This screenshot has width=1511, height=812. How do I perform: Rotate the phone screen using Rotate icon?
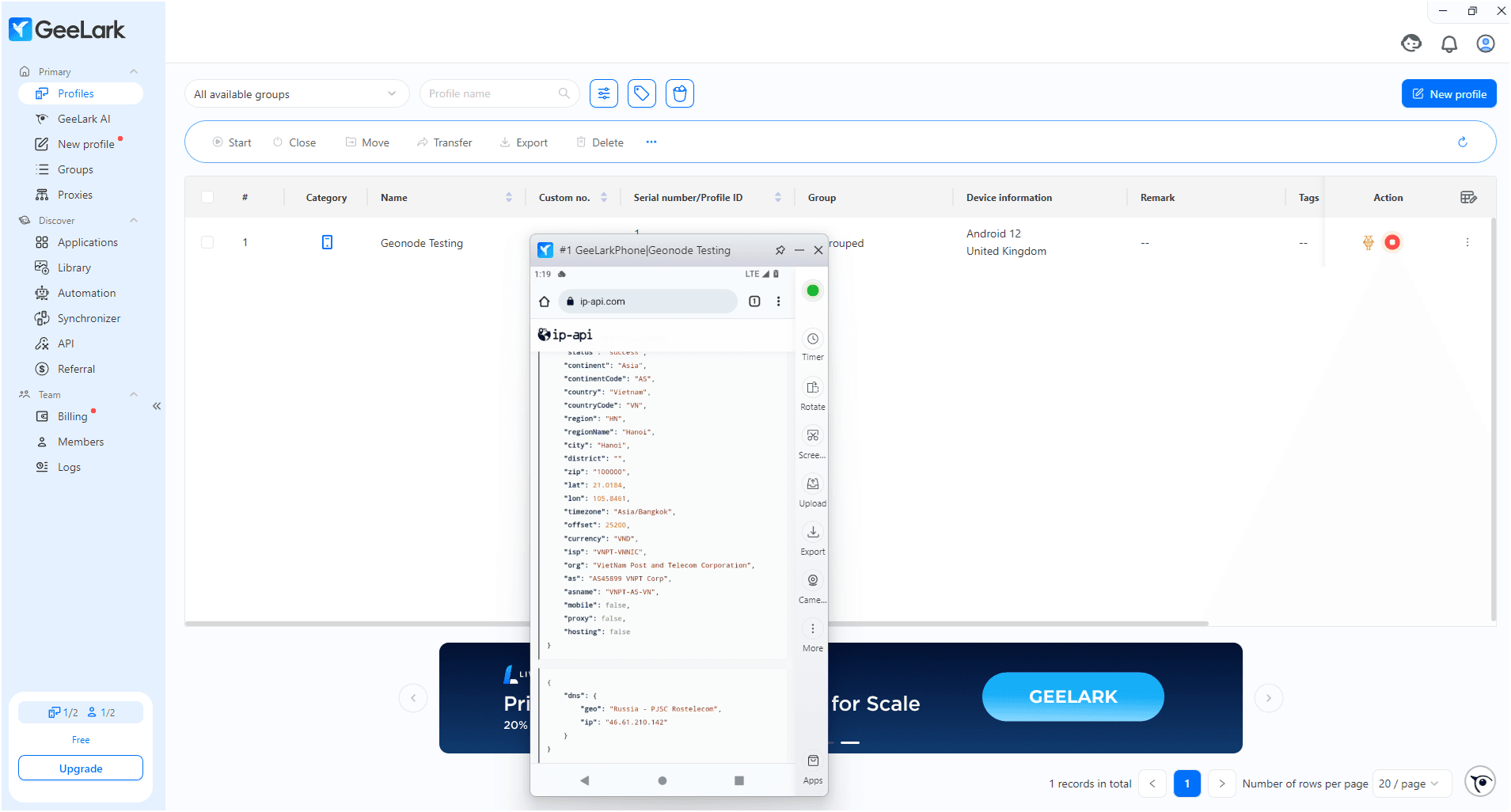click(x=812, y=388)
